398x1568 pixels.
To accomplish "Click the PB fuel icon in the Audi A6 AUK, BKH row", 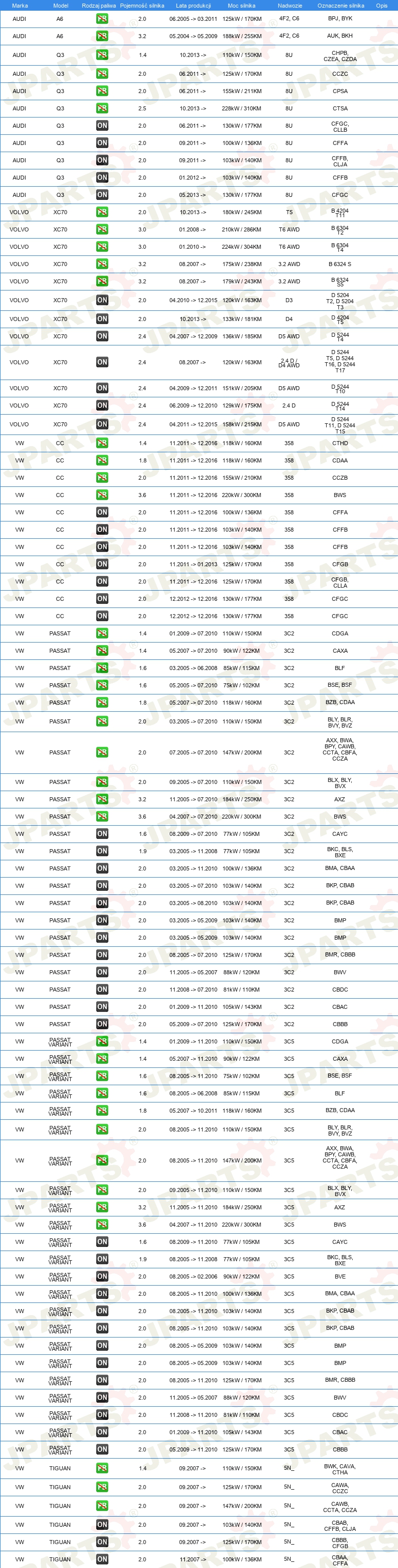I will (x=102, y=36).
